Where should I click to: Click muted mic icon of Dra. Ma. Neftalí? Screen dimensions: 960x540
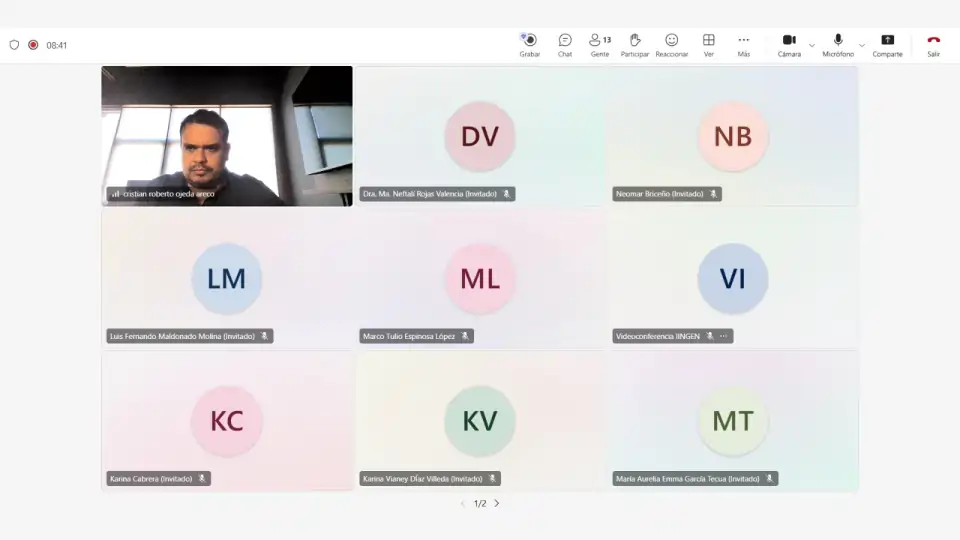[x=506, y=194]
